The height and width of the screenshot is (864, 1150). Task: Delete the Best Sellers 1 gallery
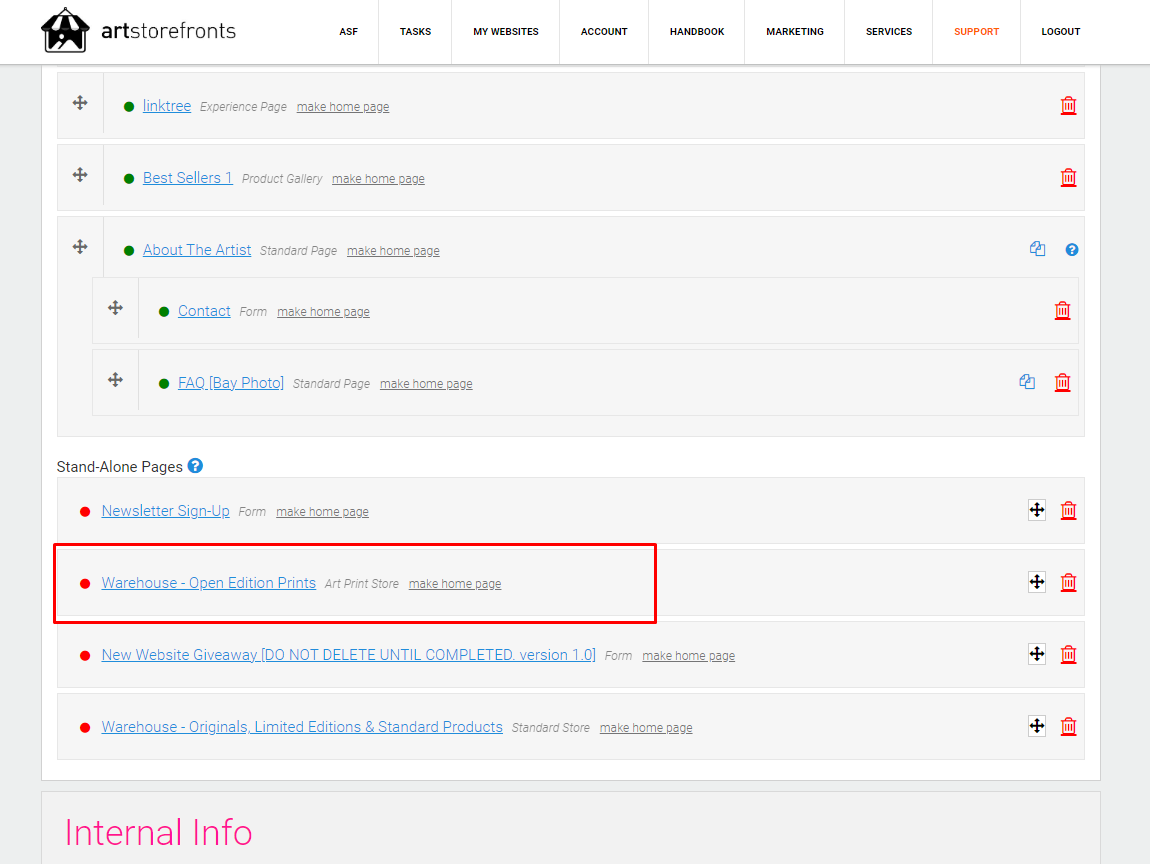[1068, 177]
